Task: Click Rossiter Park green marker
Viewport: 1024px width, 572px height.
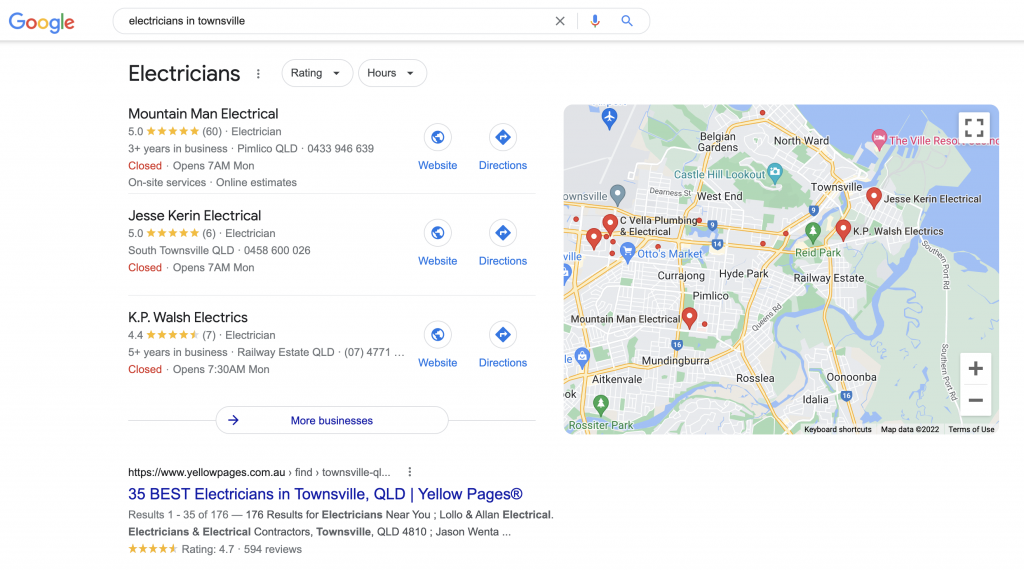Action: click(601, 404)
